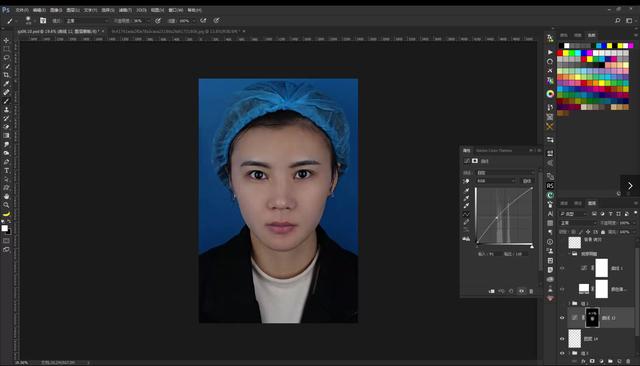Open the Image menu

coord(56,10)
